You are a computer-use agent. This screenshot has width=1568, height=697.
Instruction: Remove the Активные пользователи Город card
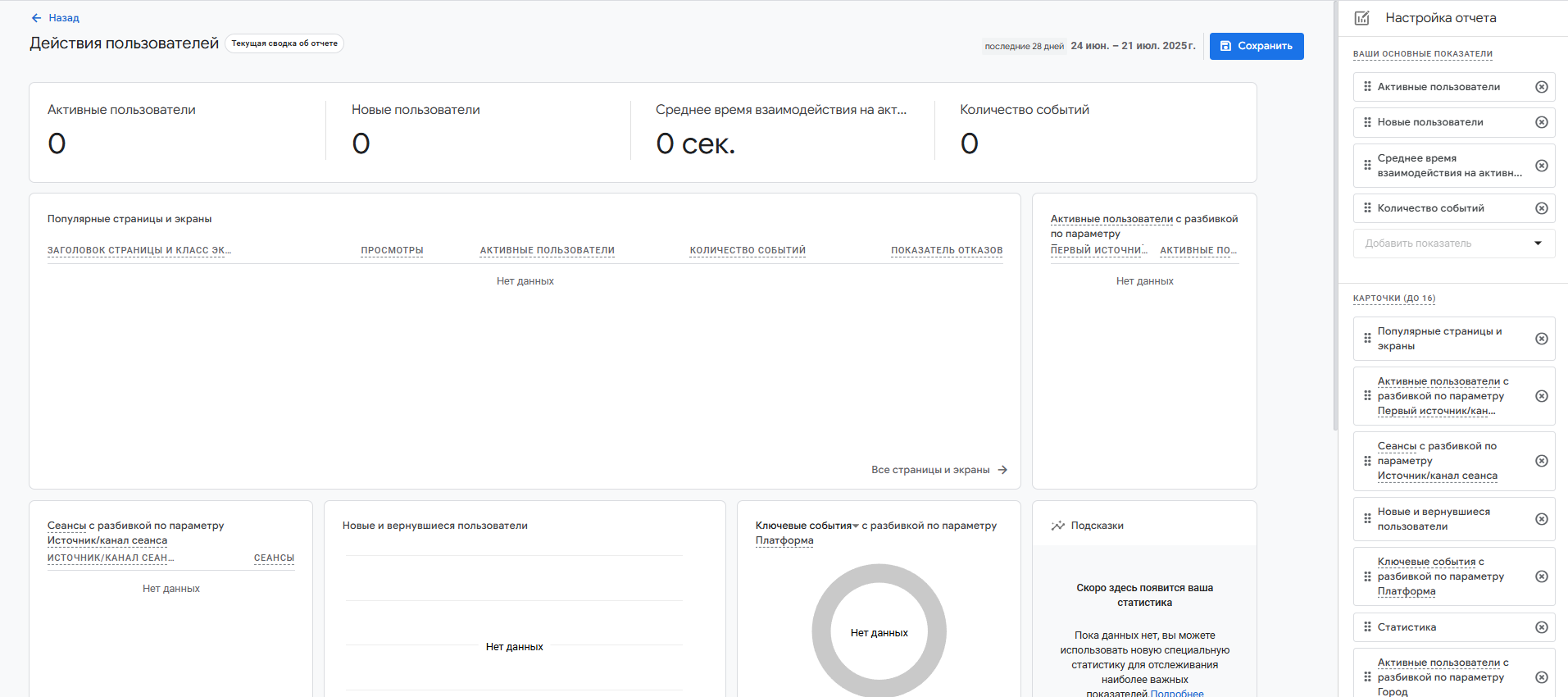tap(1542, 677)
